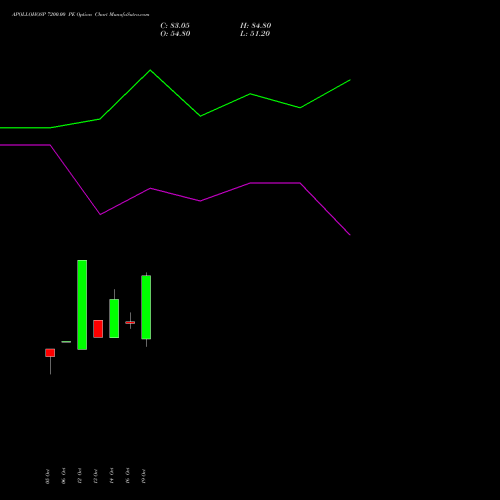
Task: Select the thin flat green candle near 06 Oct
Action: [66, 342]
